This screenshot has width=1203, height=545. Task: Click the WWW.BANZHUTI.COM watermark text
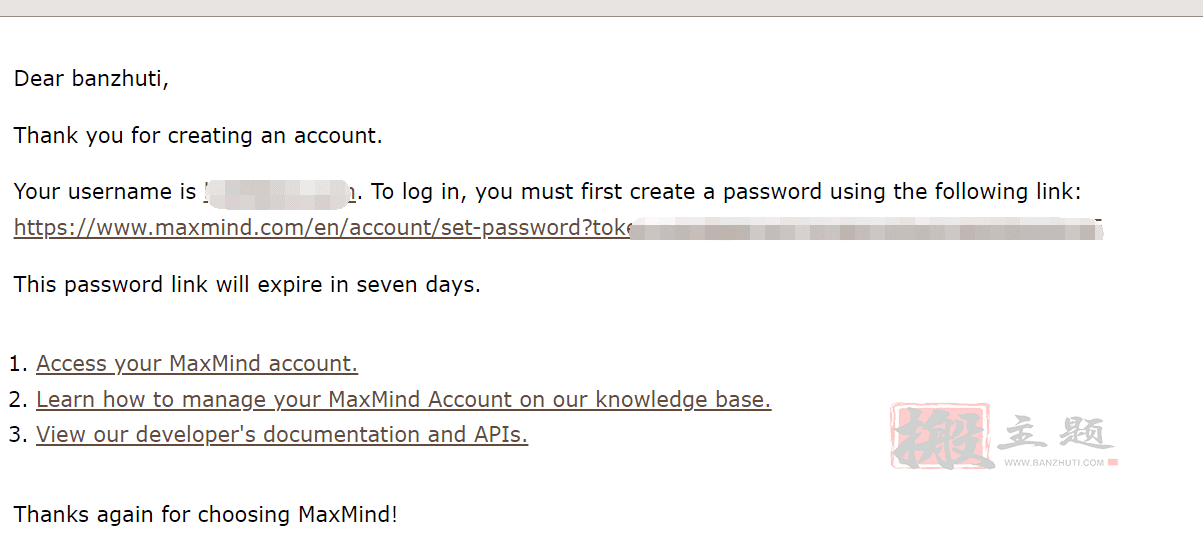coord(1054,463)
